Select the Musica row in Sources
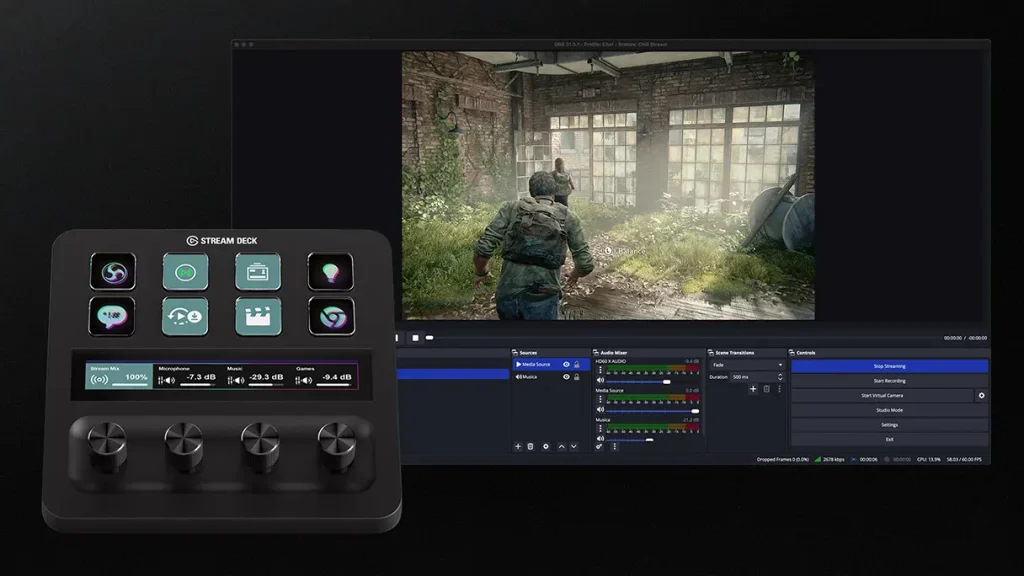The height and width of the screenshot is (576, 1024). (551, 377)
